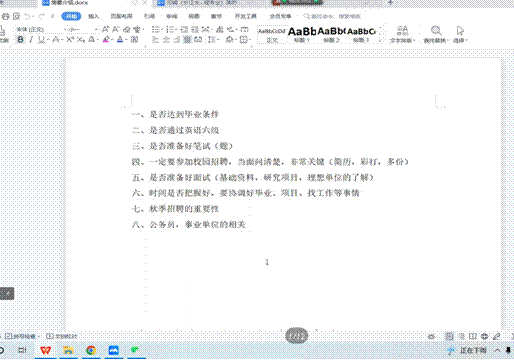Click the text highlight color icon
This screenshot has height=362, width=514.
pos(106,40)
